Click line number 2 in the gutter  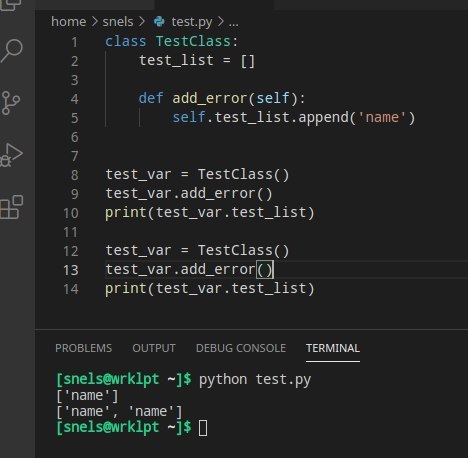click(75, 61)
